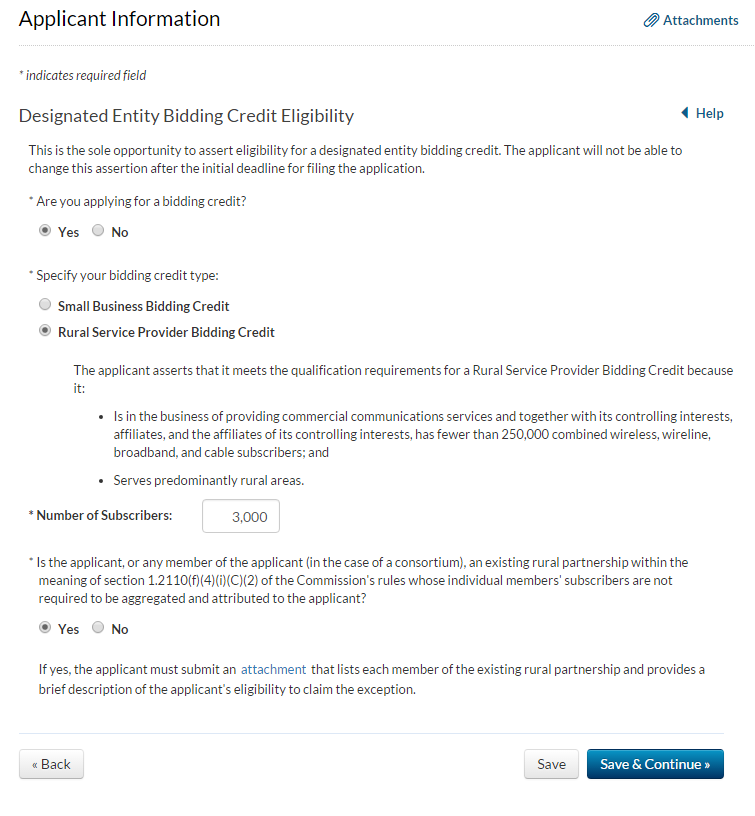Image resolution: width=755 pixels, height=816 pixels.
Task: Go back with the « Back button
Action: coord(51,764)
